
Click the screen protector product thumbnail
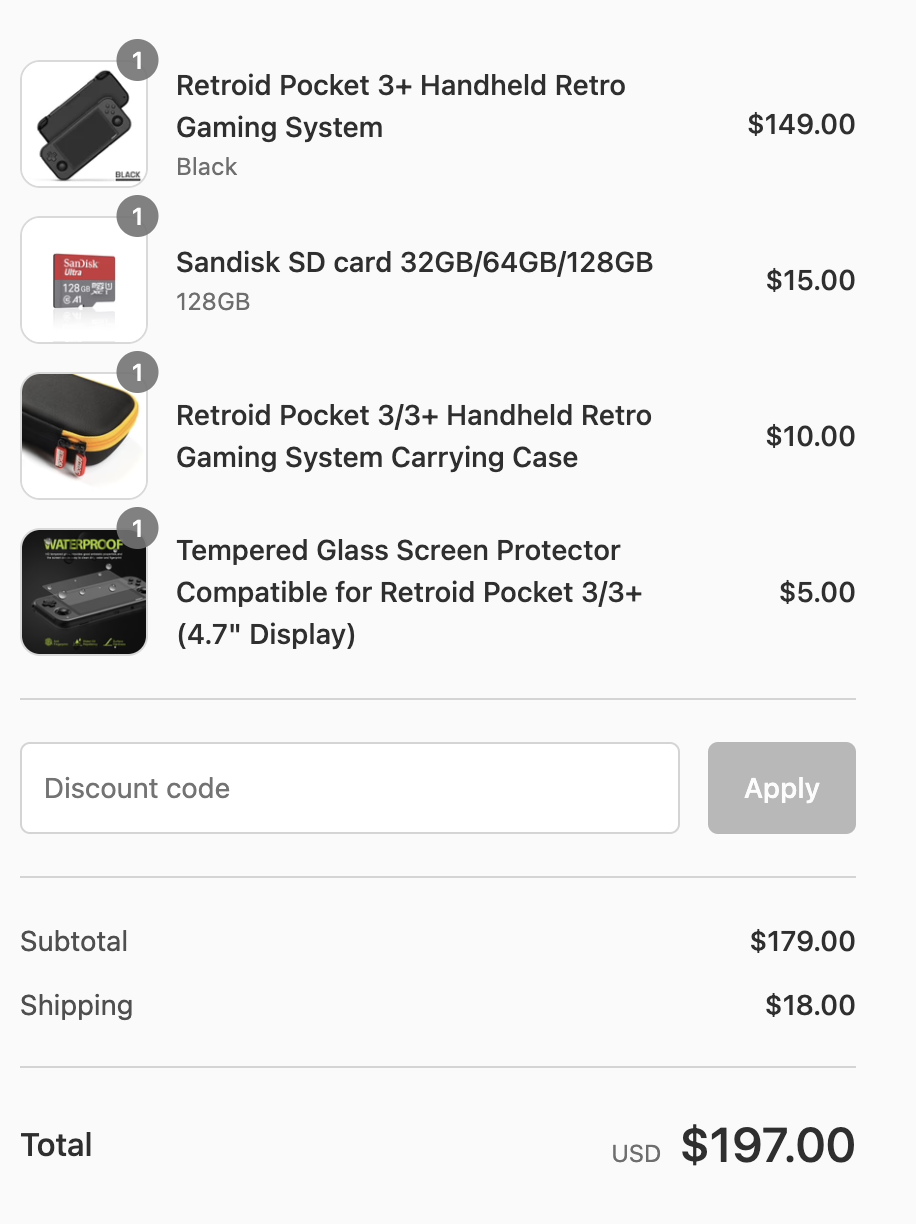[84, 592]
